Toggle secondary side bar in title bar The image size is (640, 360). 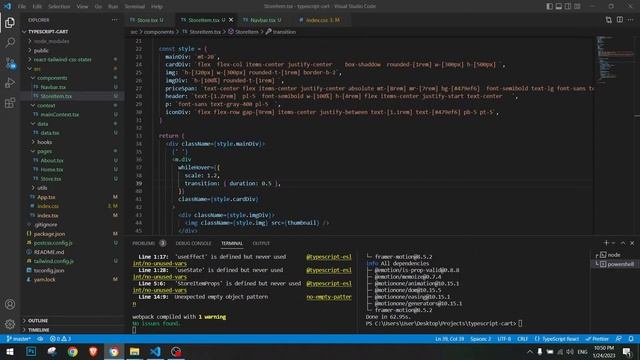pos(568,6)
